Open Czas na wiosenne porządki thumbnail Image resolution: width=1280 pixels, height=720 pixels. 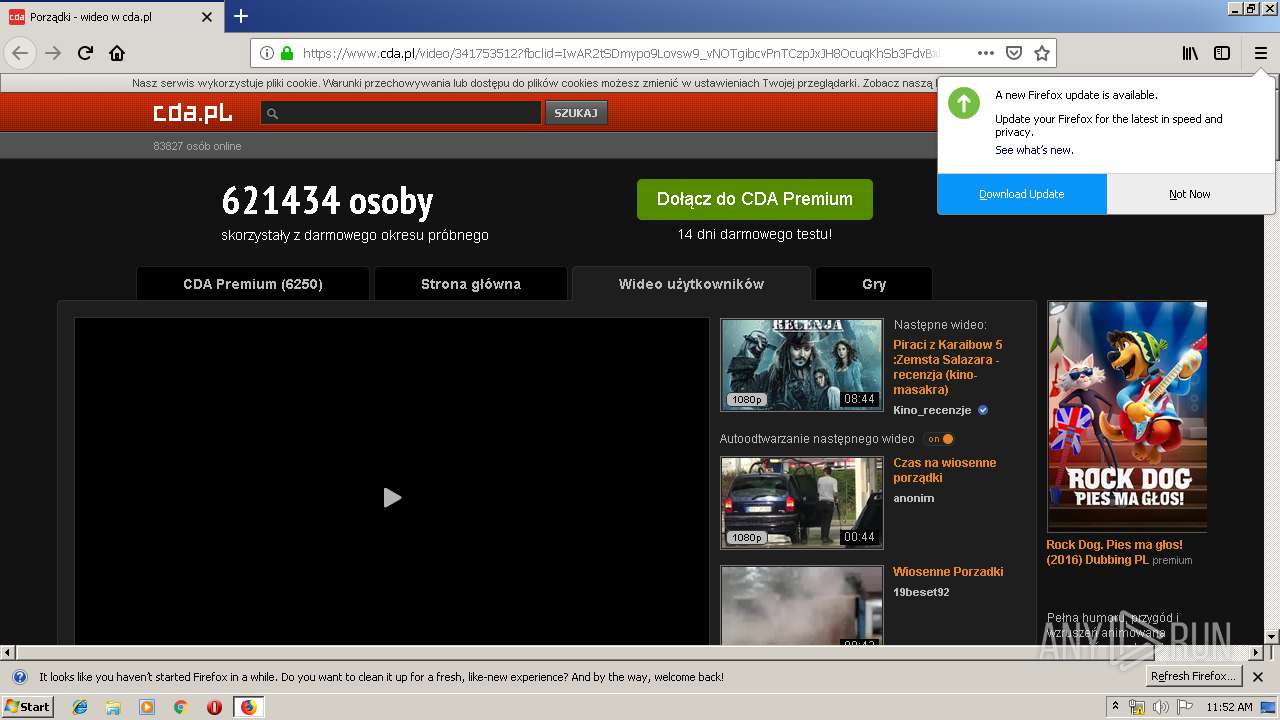point(802,503)
